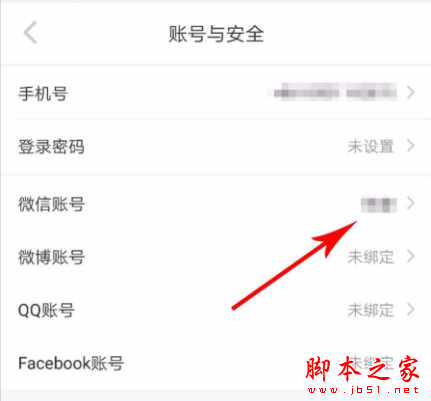431x401 pixels.
Task: Open the 微博账号 binding row
Action: [x=216, y=257]
